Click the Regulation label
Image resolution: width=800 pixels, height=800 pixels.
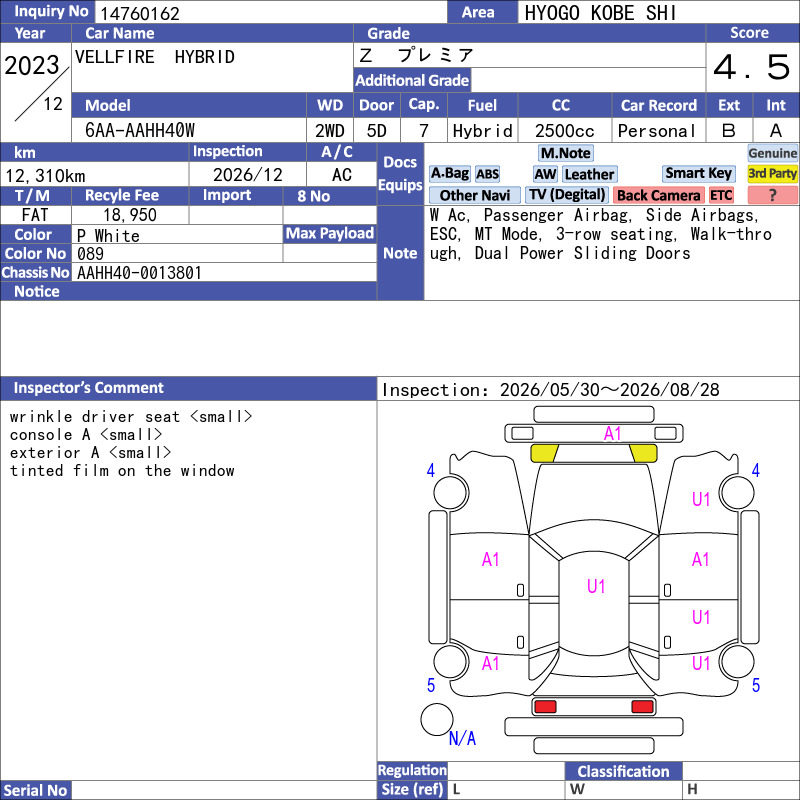pyautogui.click(x=412, y=770)
